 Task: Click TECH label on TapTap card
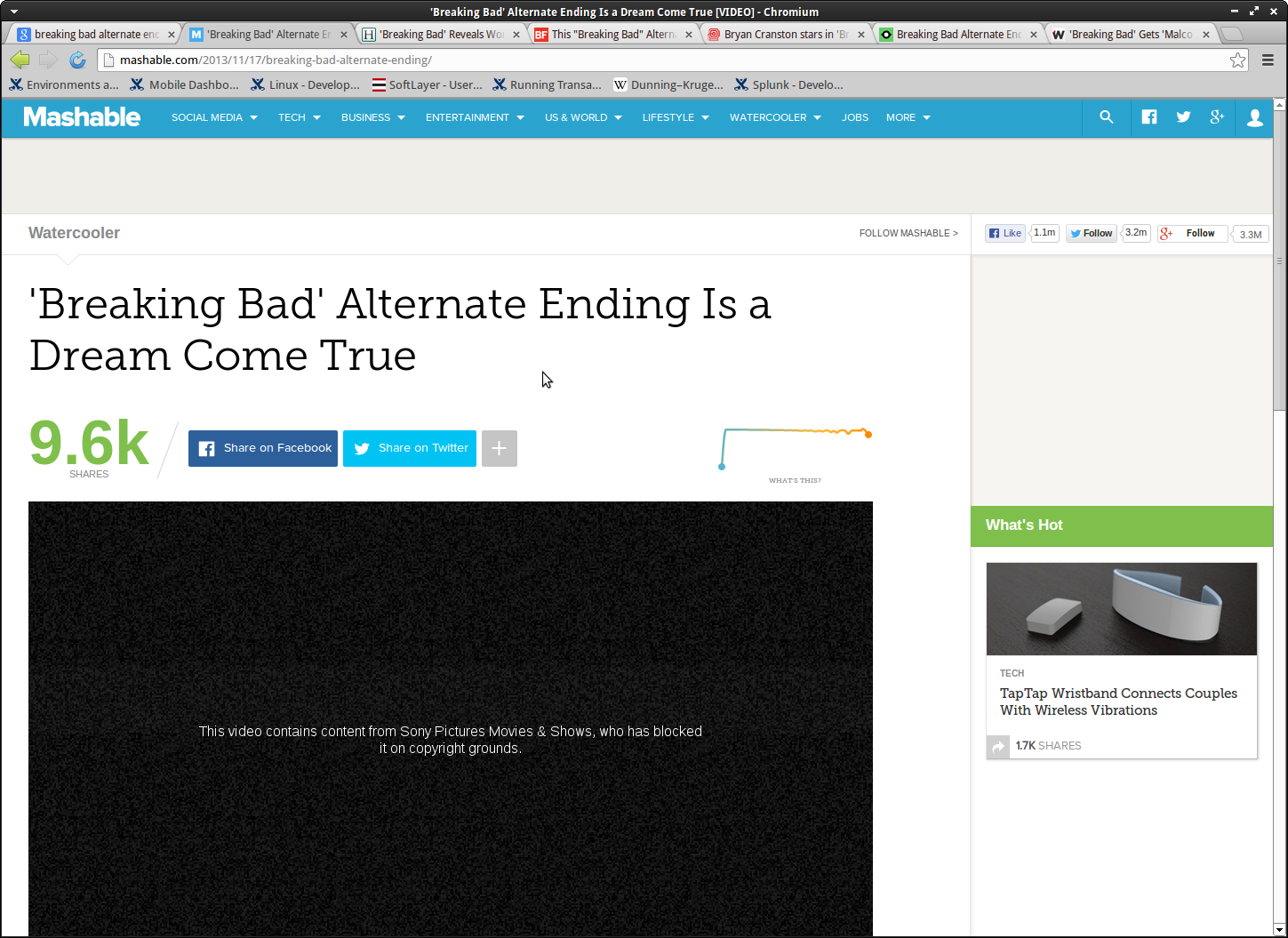coord(1012,673)
